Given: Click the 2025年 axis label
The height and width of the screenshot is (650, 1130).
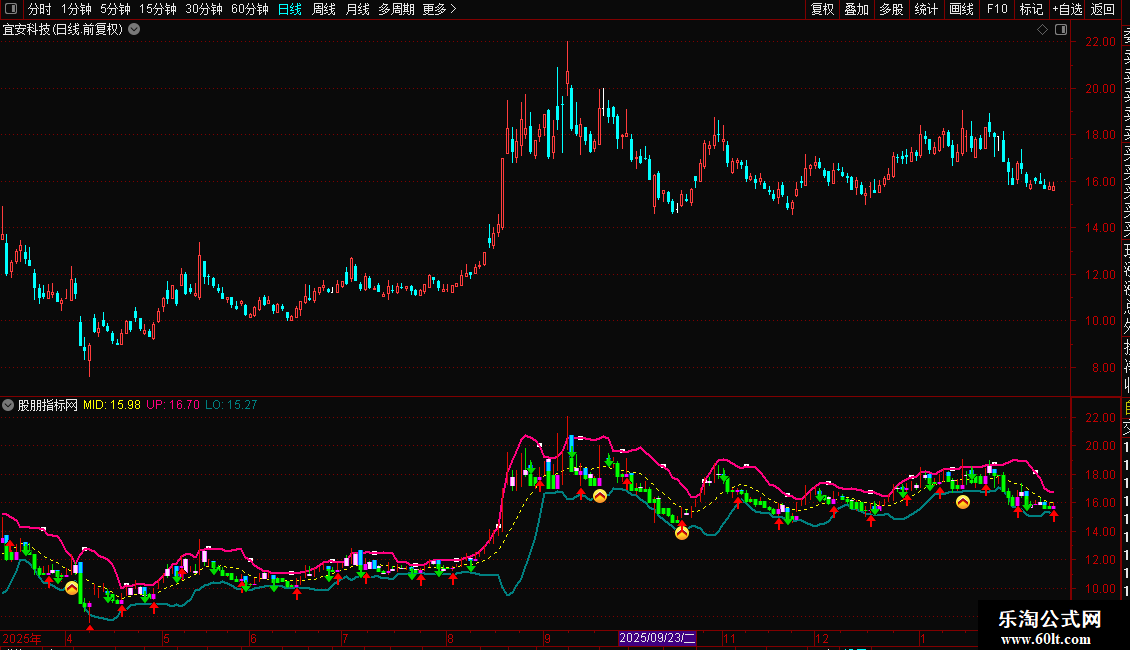Looking at the screenshot, I should pyautogui.click(x=22, y=638).
